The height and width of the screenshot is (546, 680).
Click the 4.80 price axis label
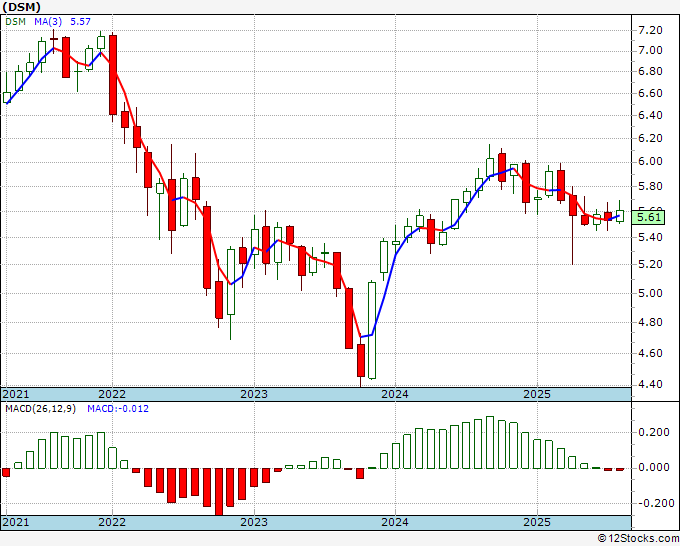pos(650,322)
